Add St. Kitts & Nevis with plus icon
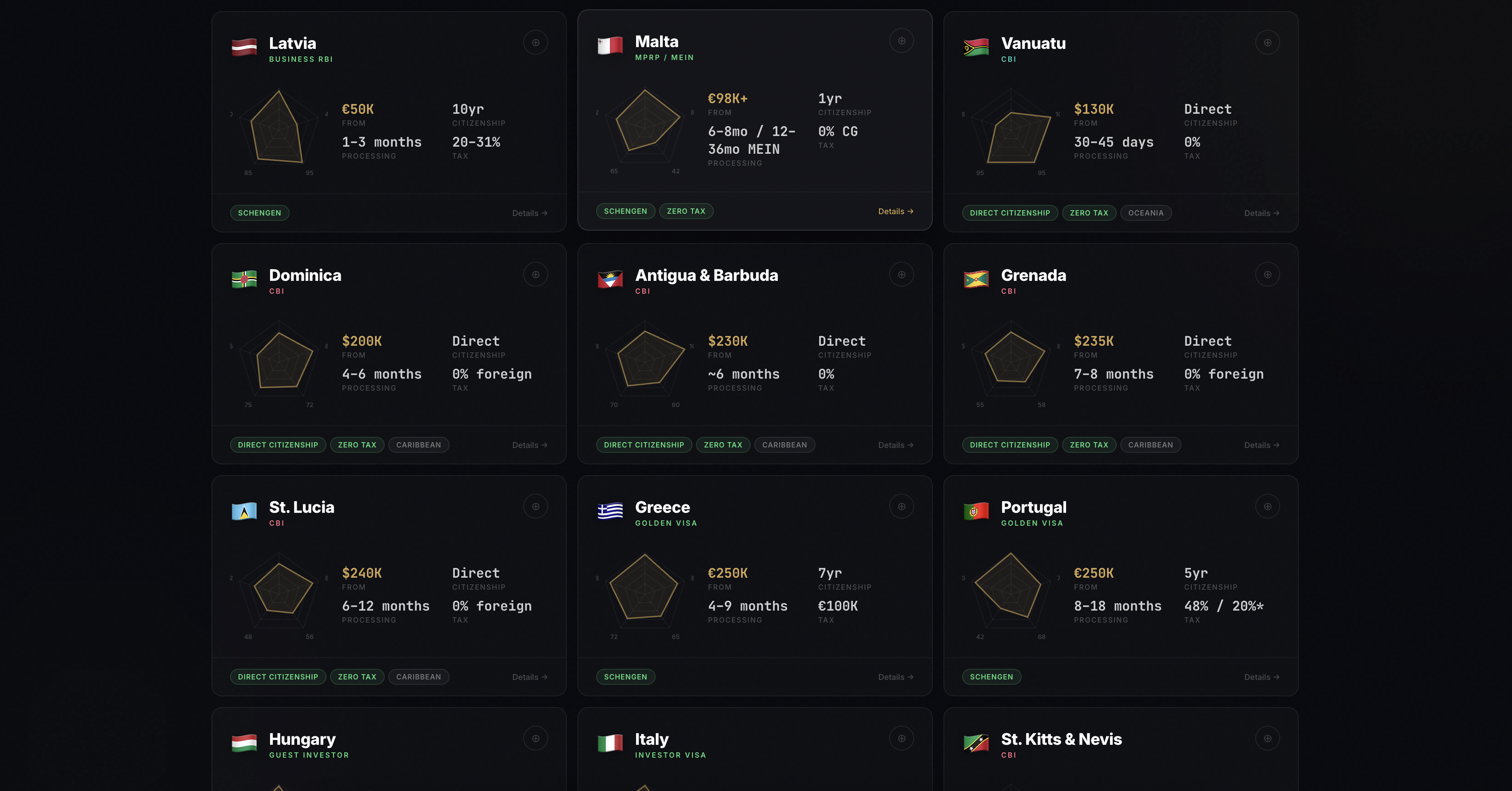The width and height of the screenshot is (1512, 791). click(1268, 738)
